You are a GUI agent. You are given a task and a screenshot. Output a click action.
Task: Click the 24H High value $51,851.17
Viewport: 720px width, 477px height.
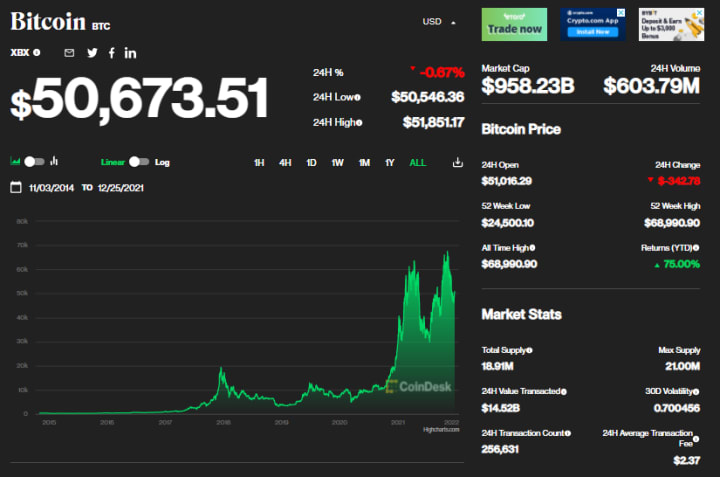pos(433,122)
